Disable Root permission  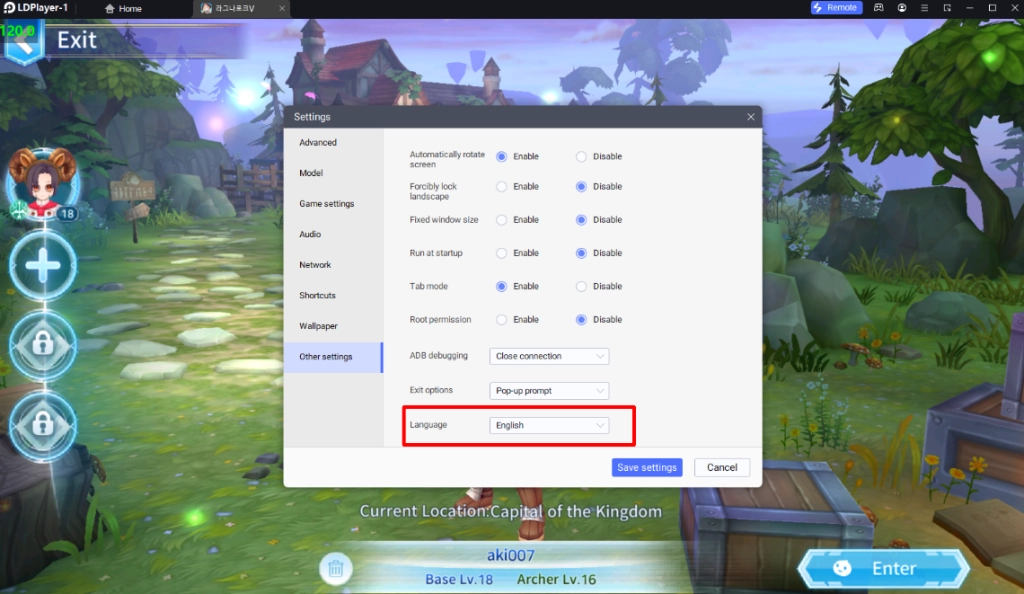click(581, 320)
